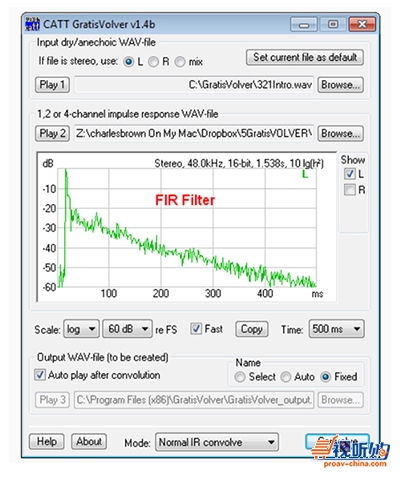Select the R stereo channel radio button
The height and width of the screenshot is (477, 400).
[x=153, y=62]
